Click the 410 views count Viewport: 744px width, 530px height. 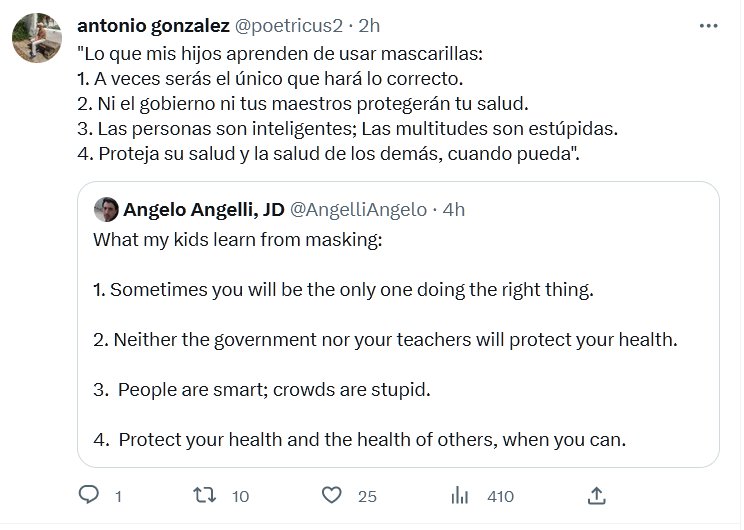499,496
